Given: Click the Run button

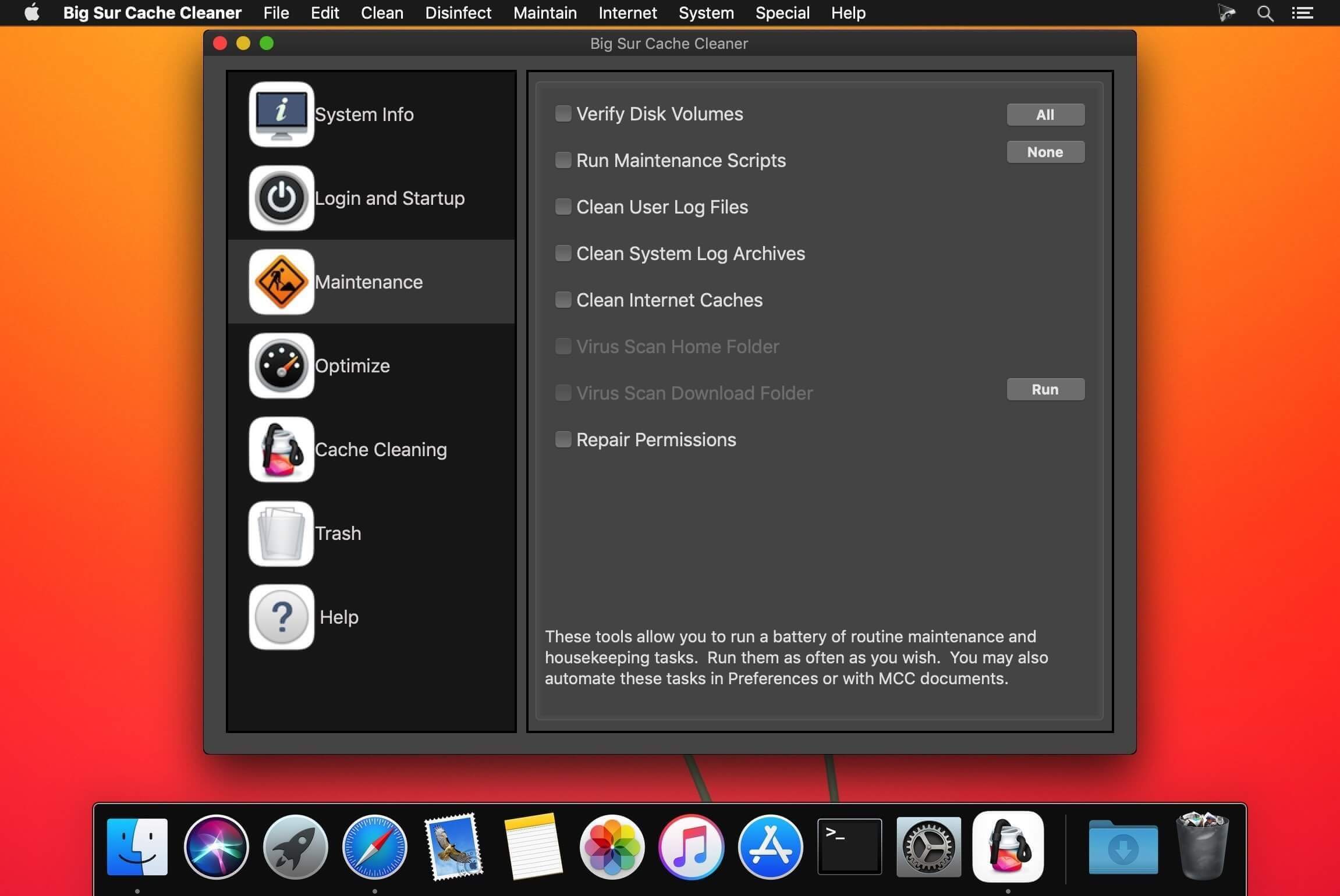Looking at the screenshot, I should pyautogui.click(x=1045, y=389).
